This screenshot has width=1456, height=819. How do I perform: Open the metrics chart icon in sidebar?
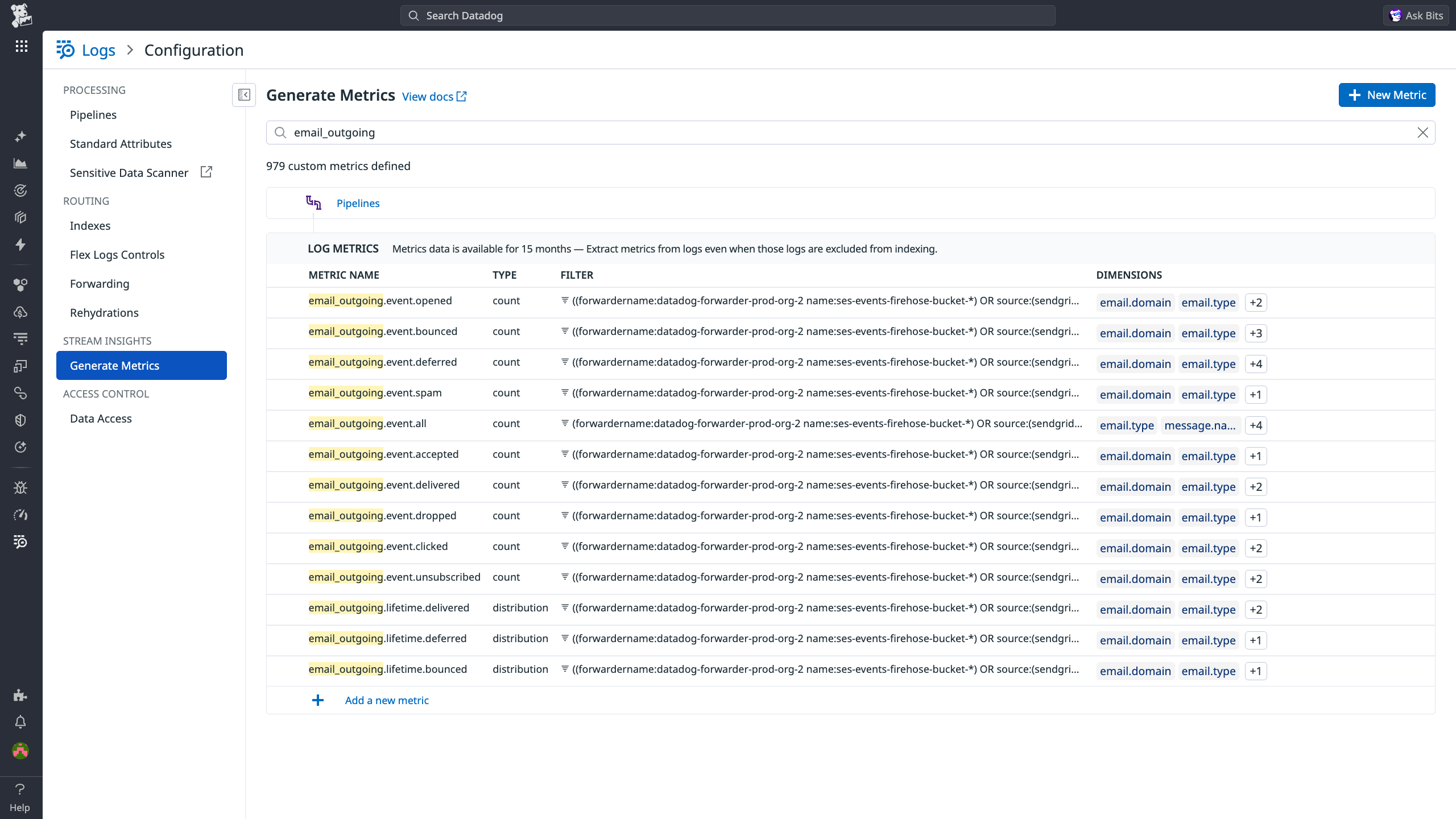20,163
